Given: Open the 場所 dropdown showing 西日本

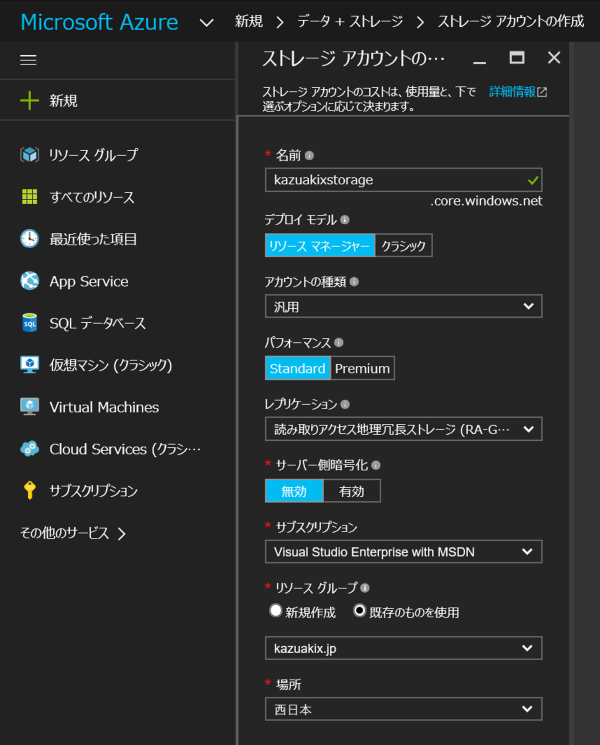Looking at the screenshot, I should click(403, 709).
